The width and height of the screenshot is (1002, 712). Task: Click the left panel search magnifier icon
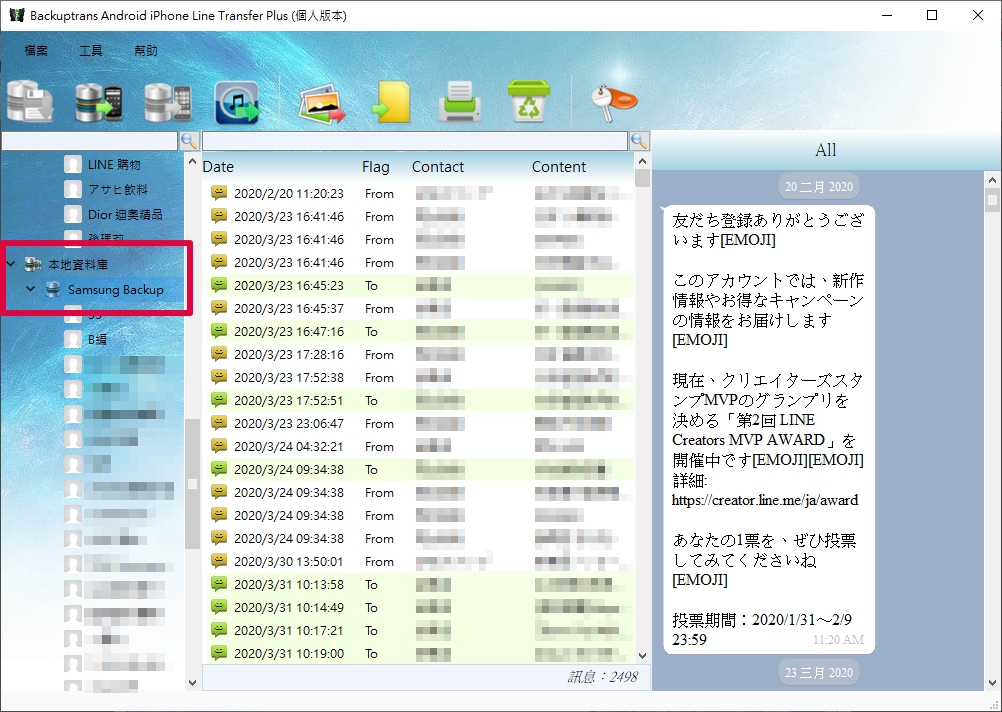pos(189,141)
